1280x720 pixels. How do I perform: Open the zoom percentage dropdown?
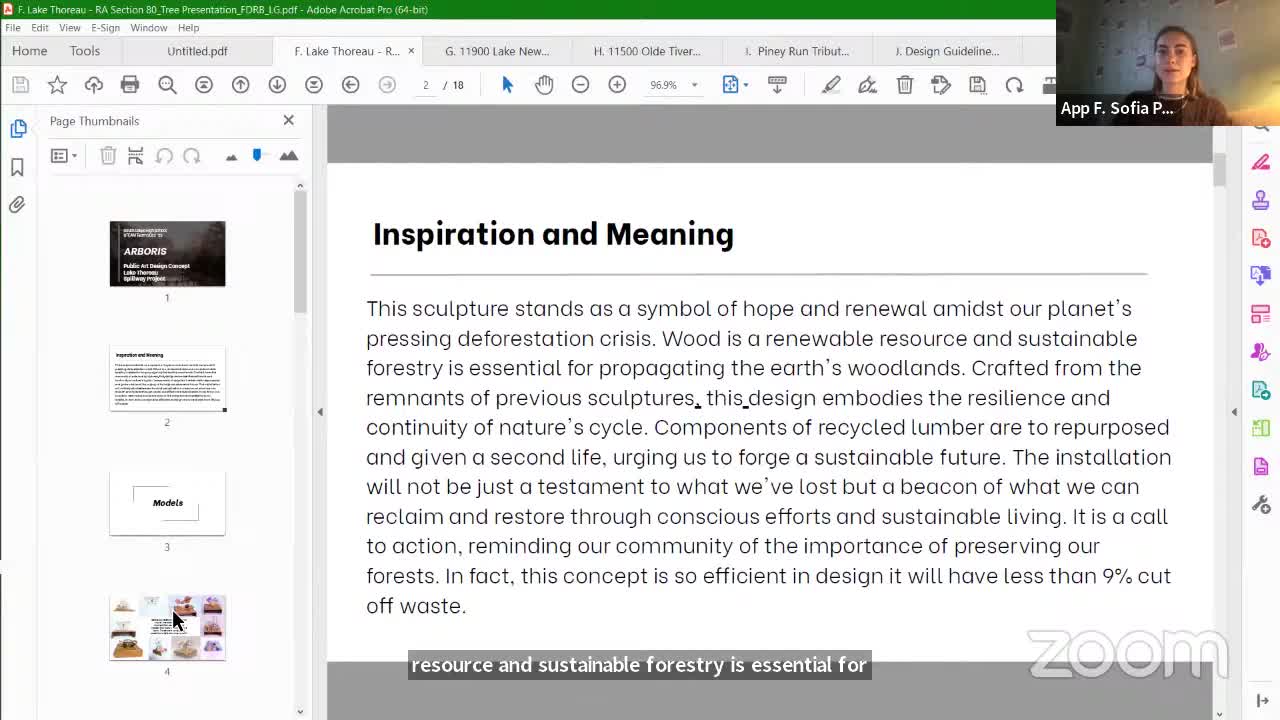[694, 85]
